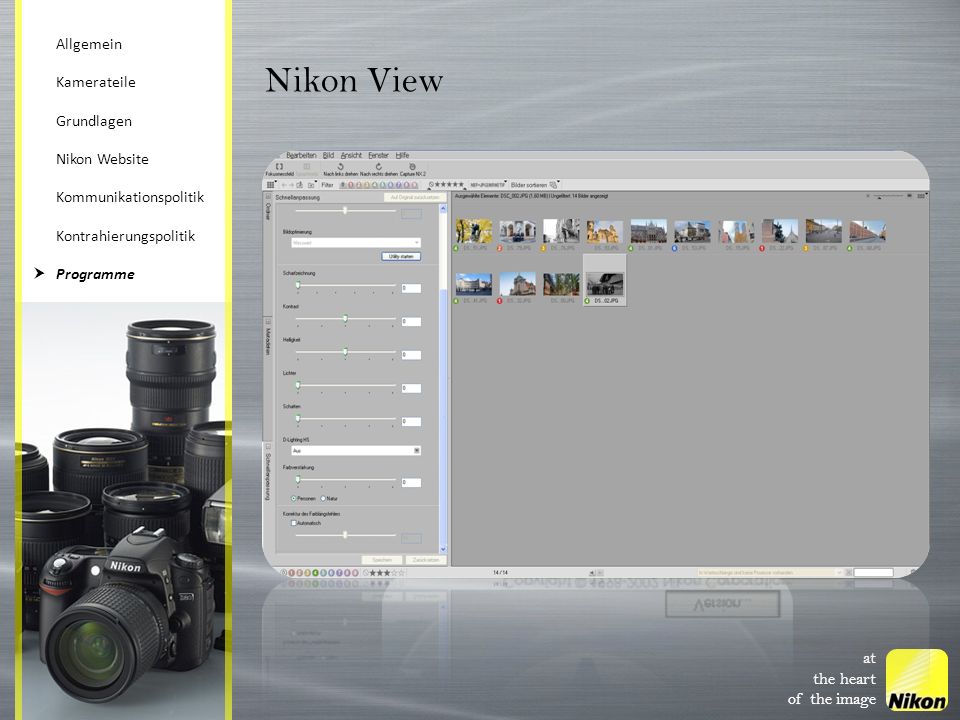The width and height of the screenshot is (960, 720).
Task: Go to Nikon Website slide section
Action: pyautogui.click(x=102, y=159)
